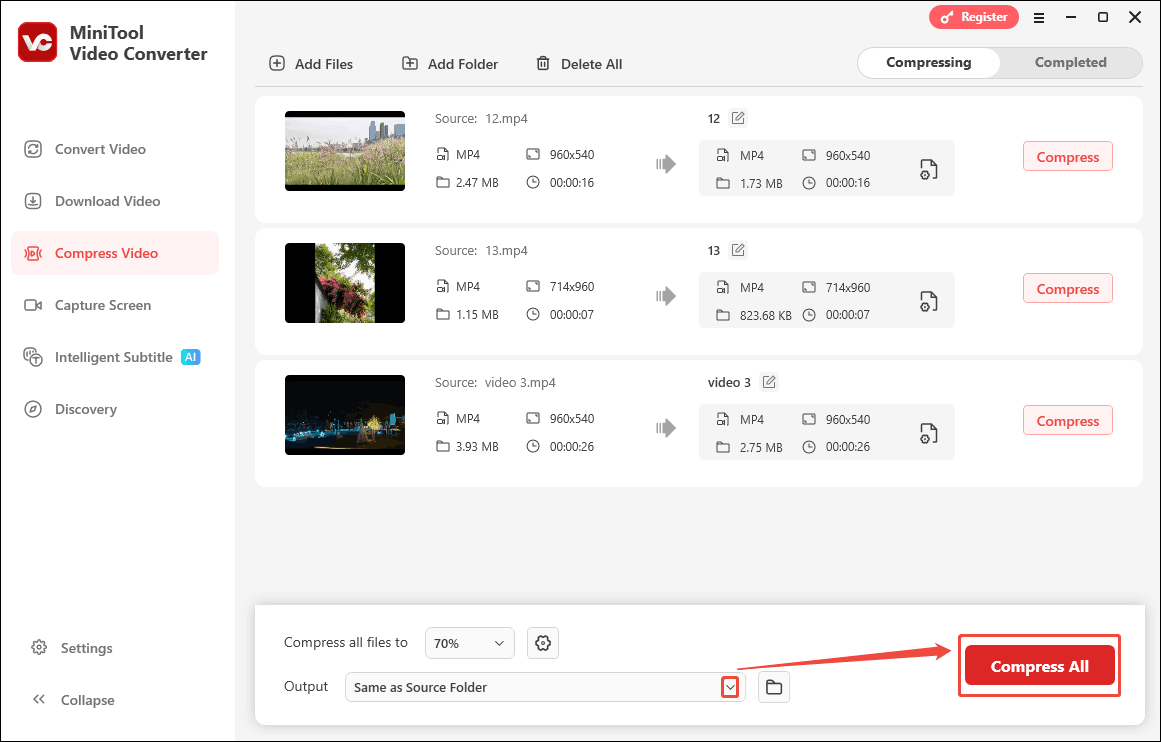Image resolution: width=1161 pixels, height=742 pixels.
Task: Switch to the Completed tab
Action: coord(1070,62)
